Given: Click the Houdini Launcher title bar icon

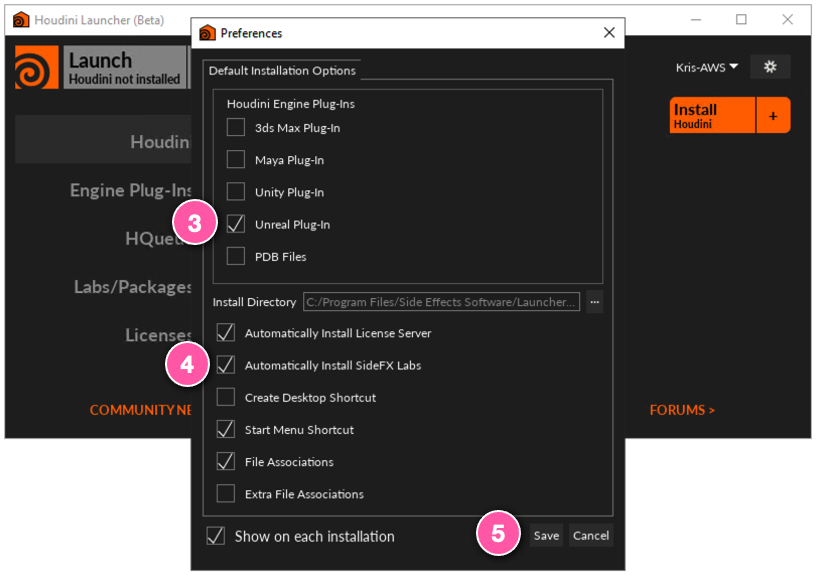Looking at the screenshot, I should [x=21, y=20].
